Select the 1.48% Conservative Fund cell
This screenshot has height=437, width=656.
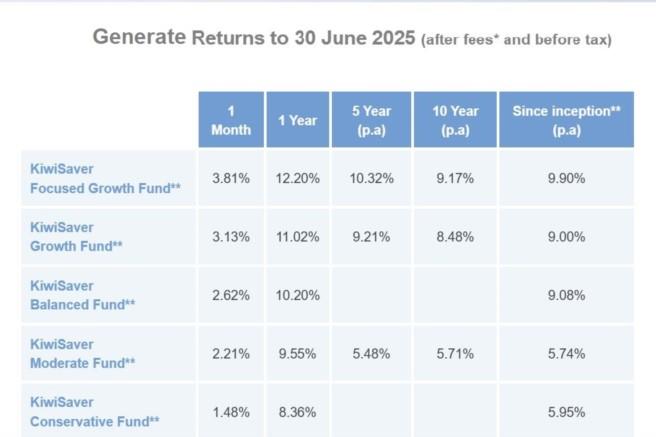(x=230, y=409)
